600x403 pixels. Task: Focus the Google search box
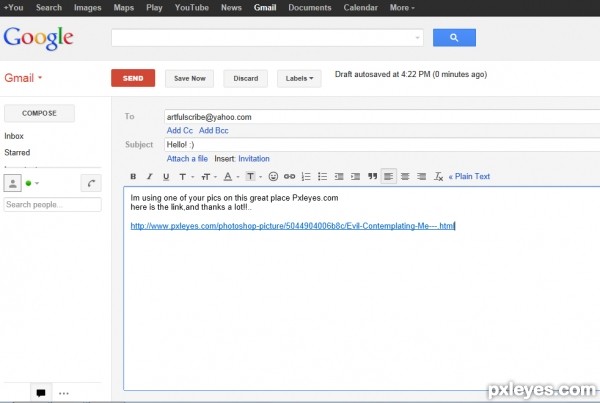(x=267, y=38)
